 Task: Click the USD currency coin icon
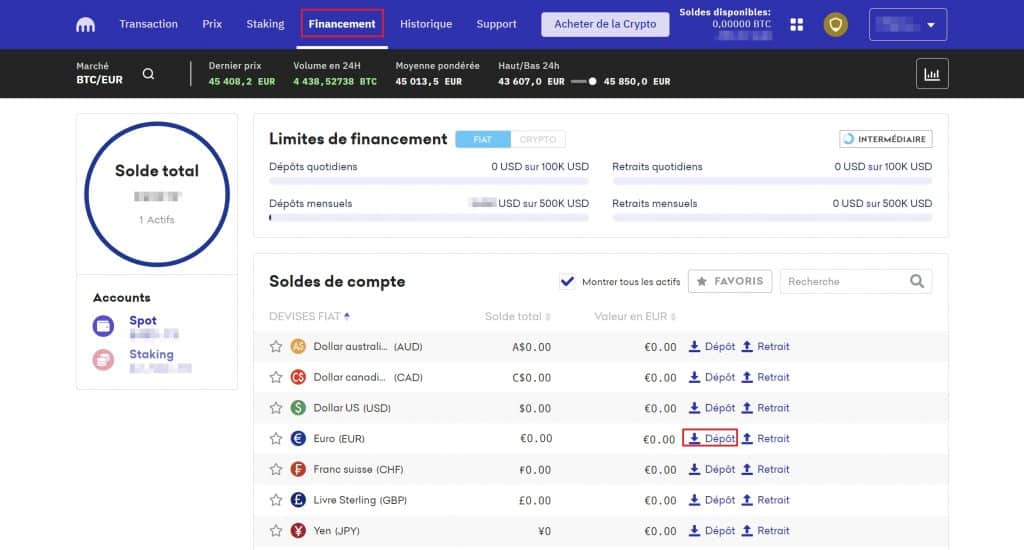click(298, 408)
